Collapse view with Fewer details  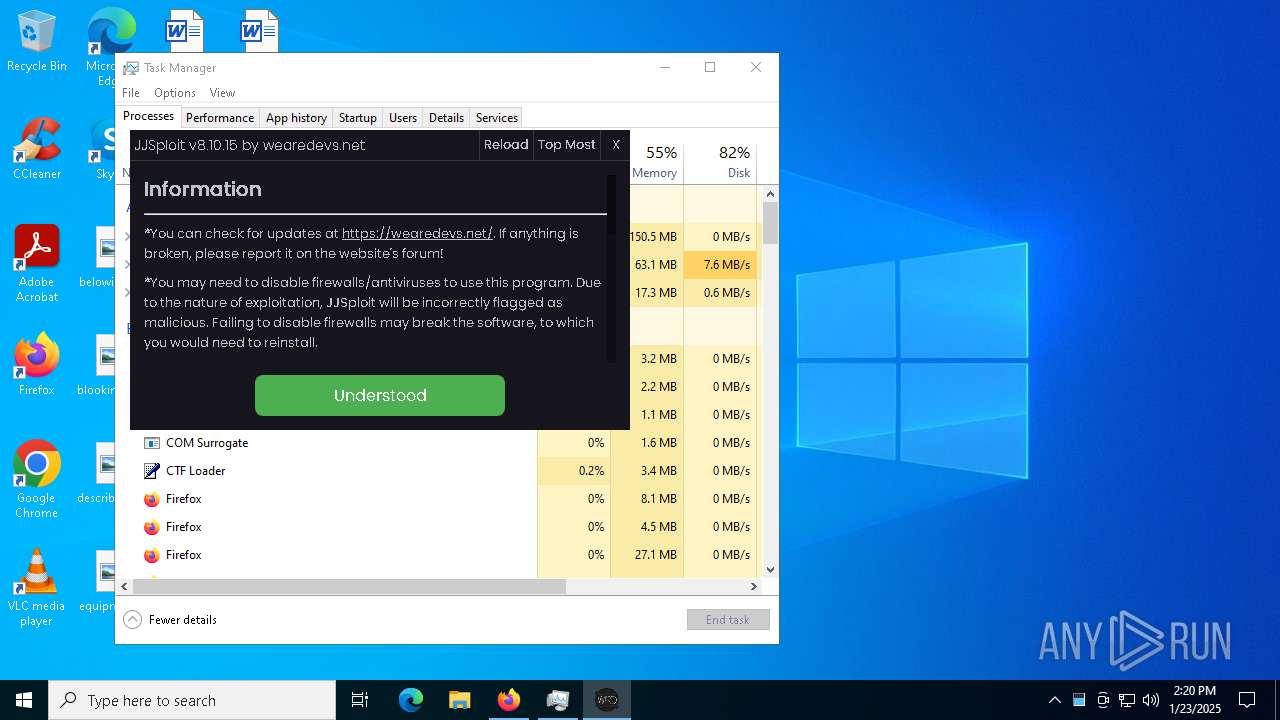[x=170, y=620]
